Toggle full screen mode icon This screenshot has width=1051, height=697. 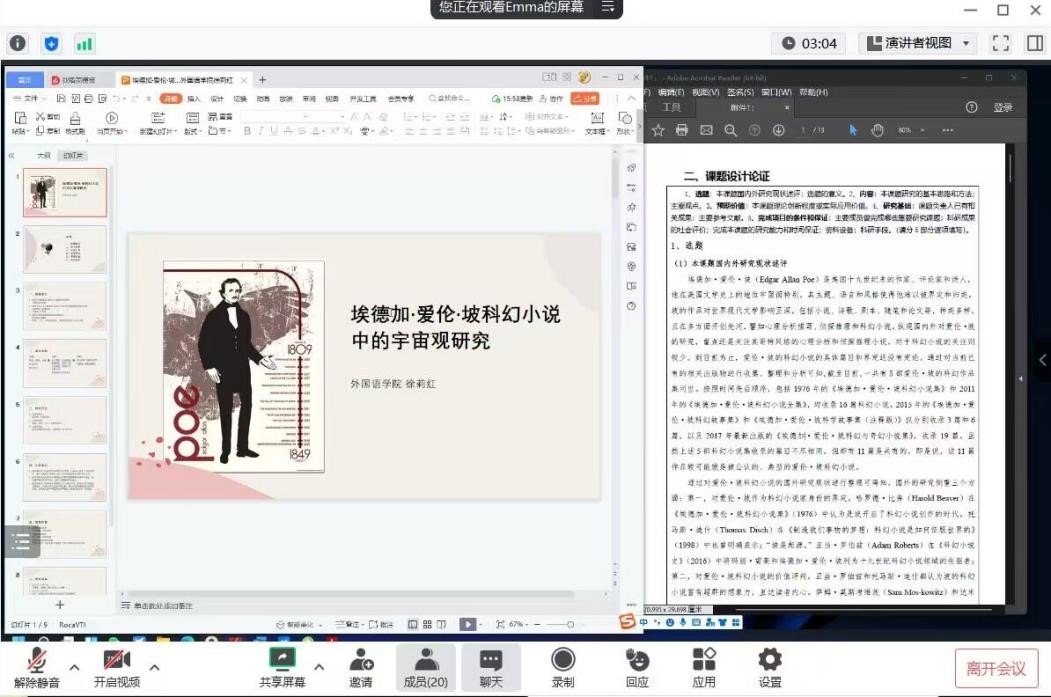click(x=1000, y=43)
